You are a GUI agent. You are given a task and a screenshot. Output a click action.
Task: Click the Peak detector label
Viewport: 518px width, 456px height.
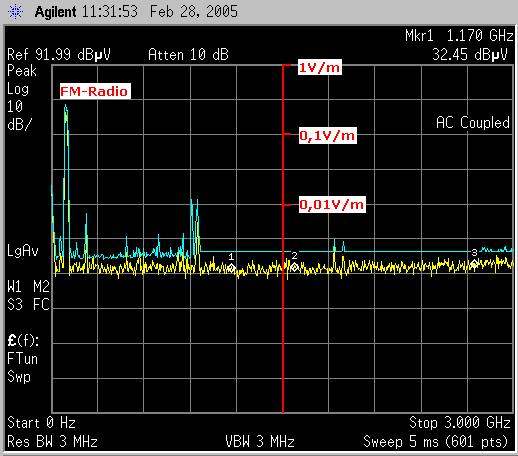click(x=22, y=71)
